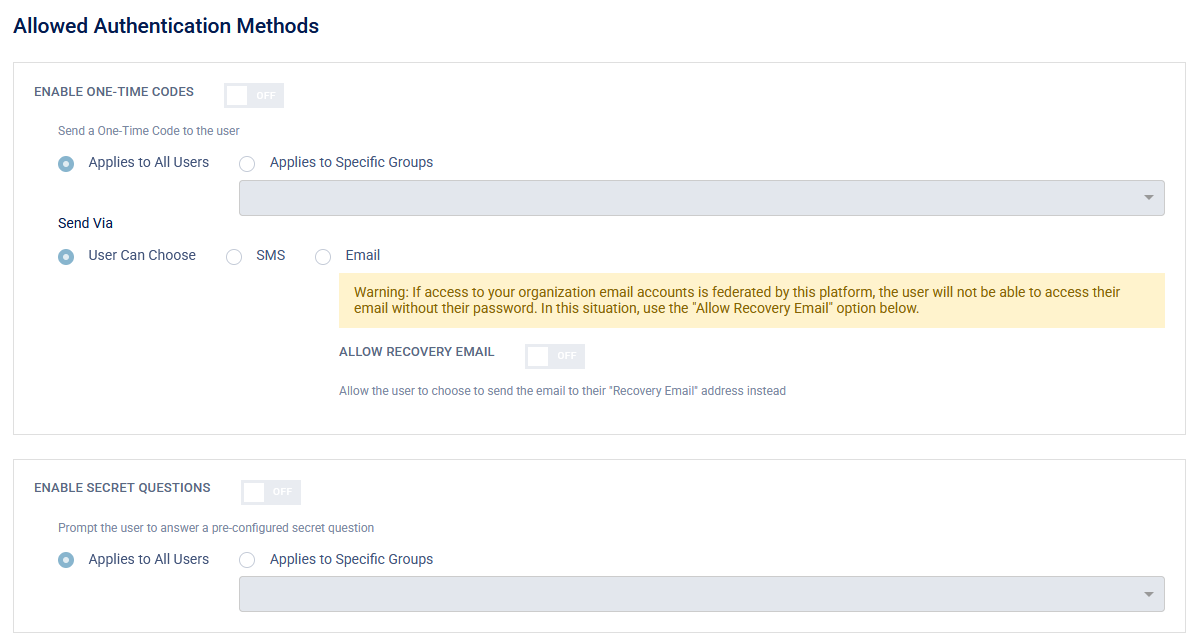Open the secret questions groups selection field
Viewport: 1196px width, 640px height.
click(x=690, y=594)
